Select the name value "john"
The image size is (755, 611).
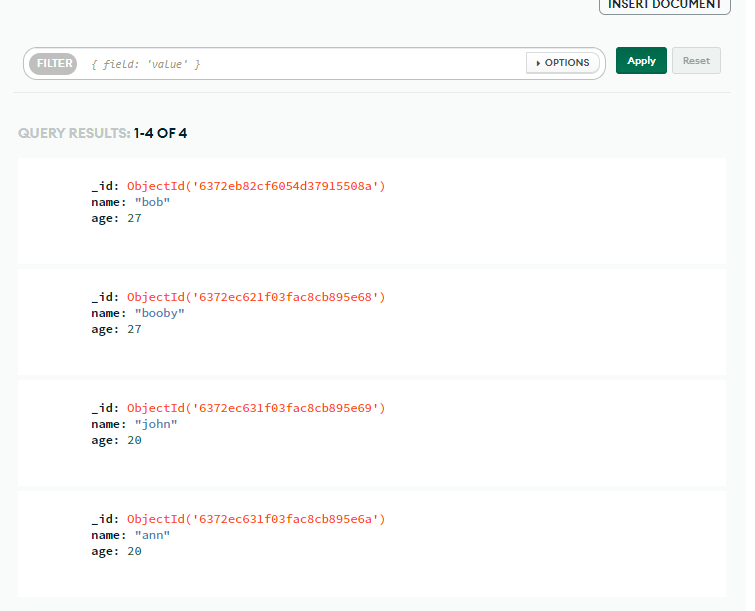[x=156, y=424]
